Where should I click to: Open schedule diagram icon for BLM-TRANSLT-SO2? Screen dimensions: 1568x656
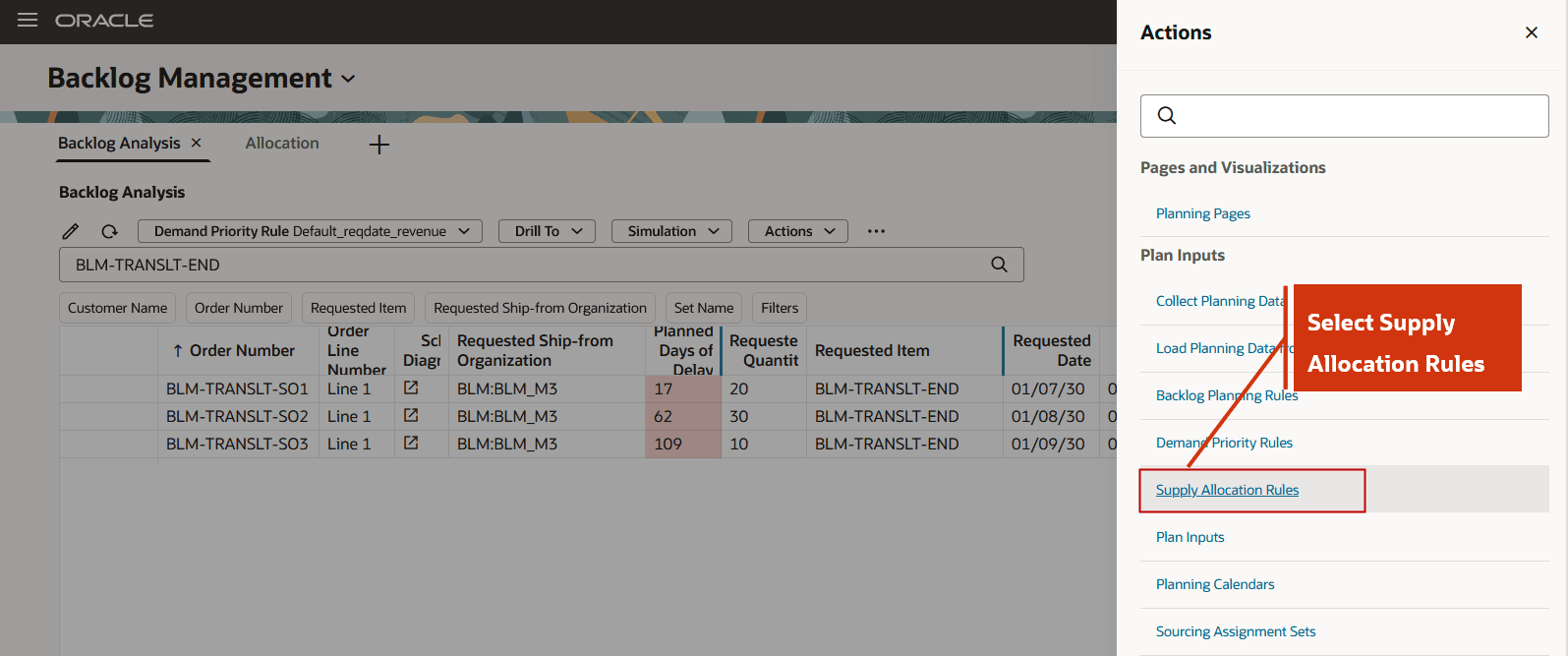pyautogui.click(x=411, y=415)
